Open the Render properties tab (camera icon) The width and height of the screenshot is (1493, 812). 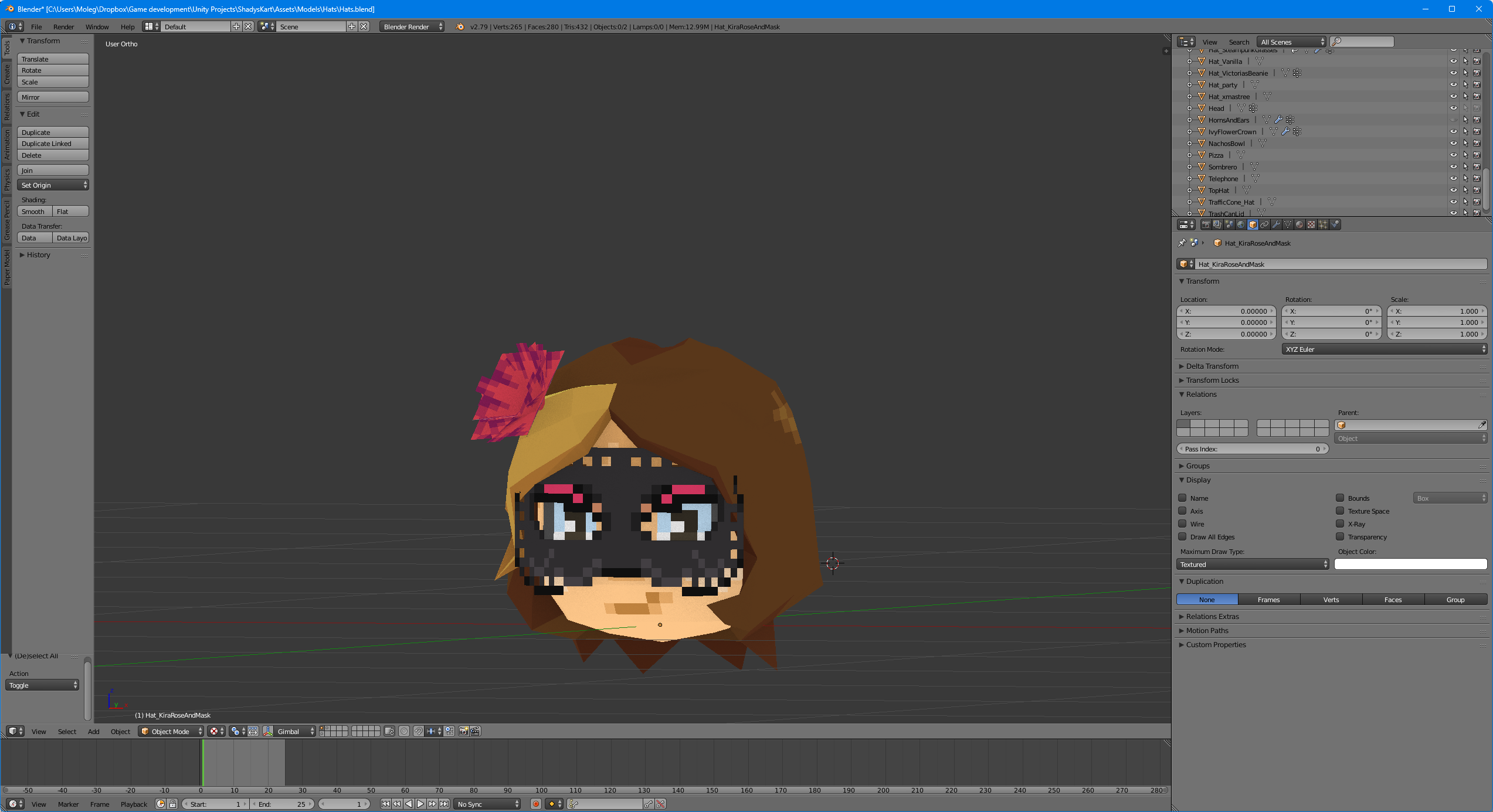click(x=1206, y=225)
